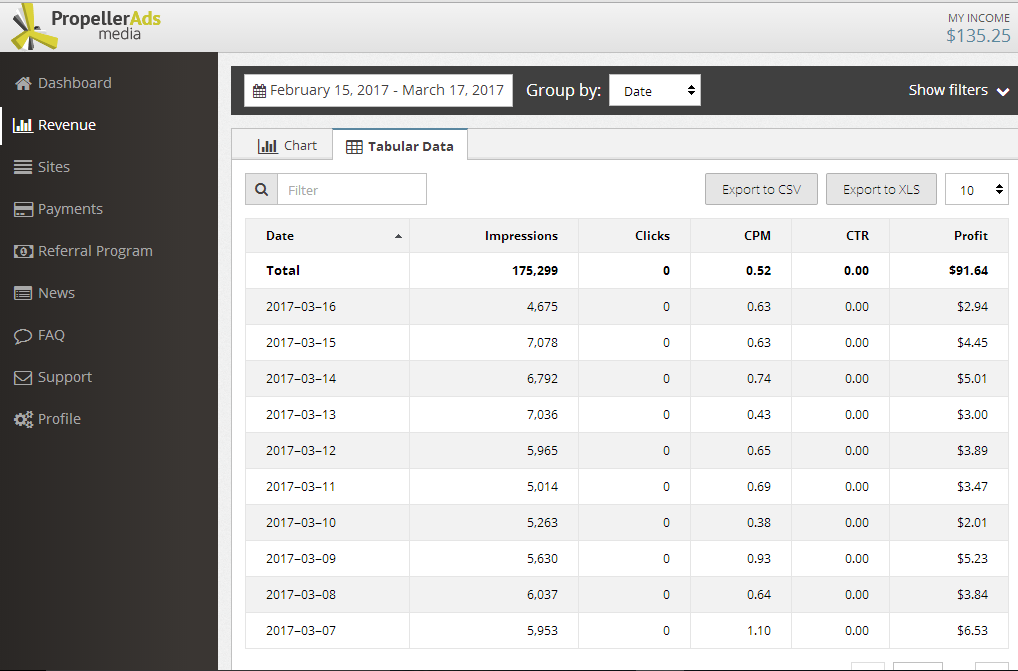This screenshot has height=671, width=1018.
Task: Click the profit value $2.01
Action: click(x=972, y=522)
